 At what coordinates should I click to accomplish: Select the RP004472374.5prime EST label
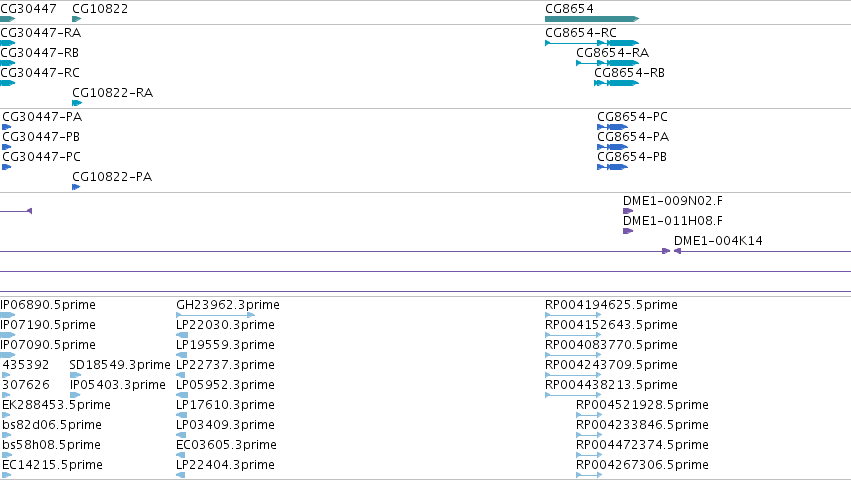coord(642,445)
